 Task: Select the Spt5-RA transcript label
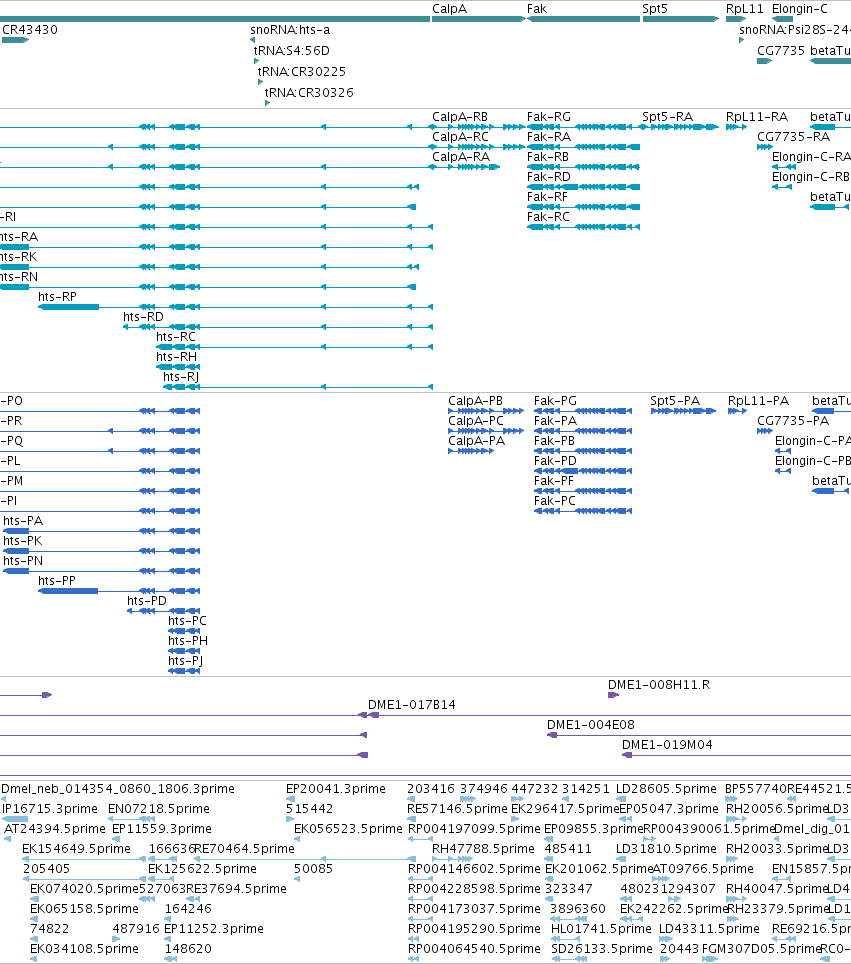(668, 117)
